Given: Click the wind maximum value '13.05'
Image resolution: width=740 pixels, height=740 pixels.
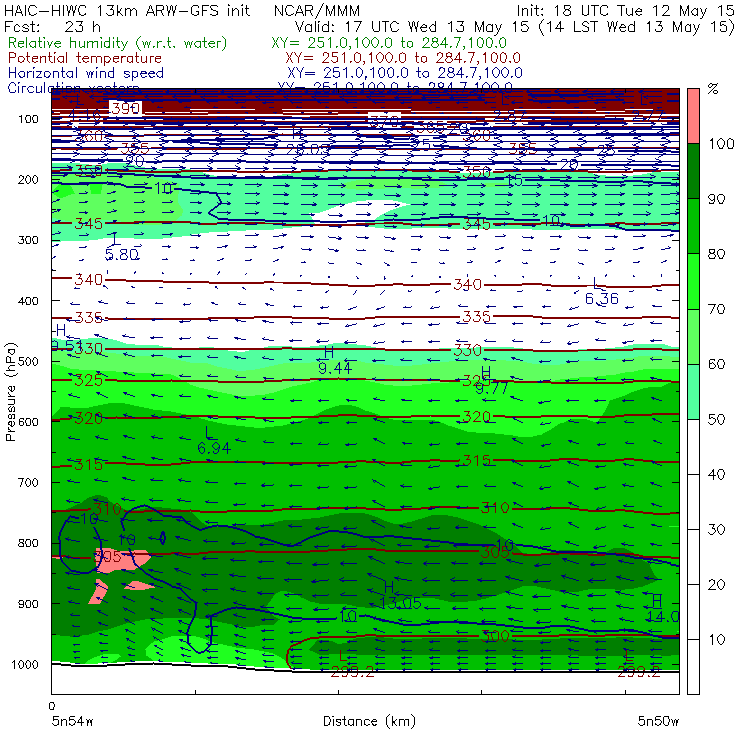Looking at the screenshot, I should [x=400, y=603].
